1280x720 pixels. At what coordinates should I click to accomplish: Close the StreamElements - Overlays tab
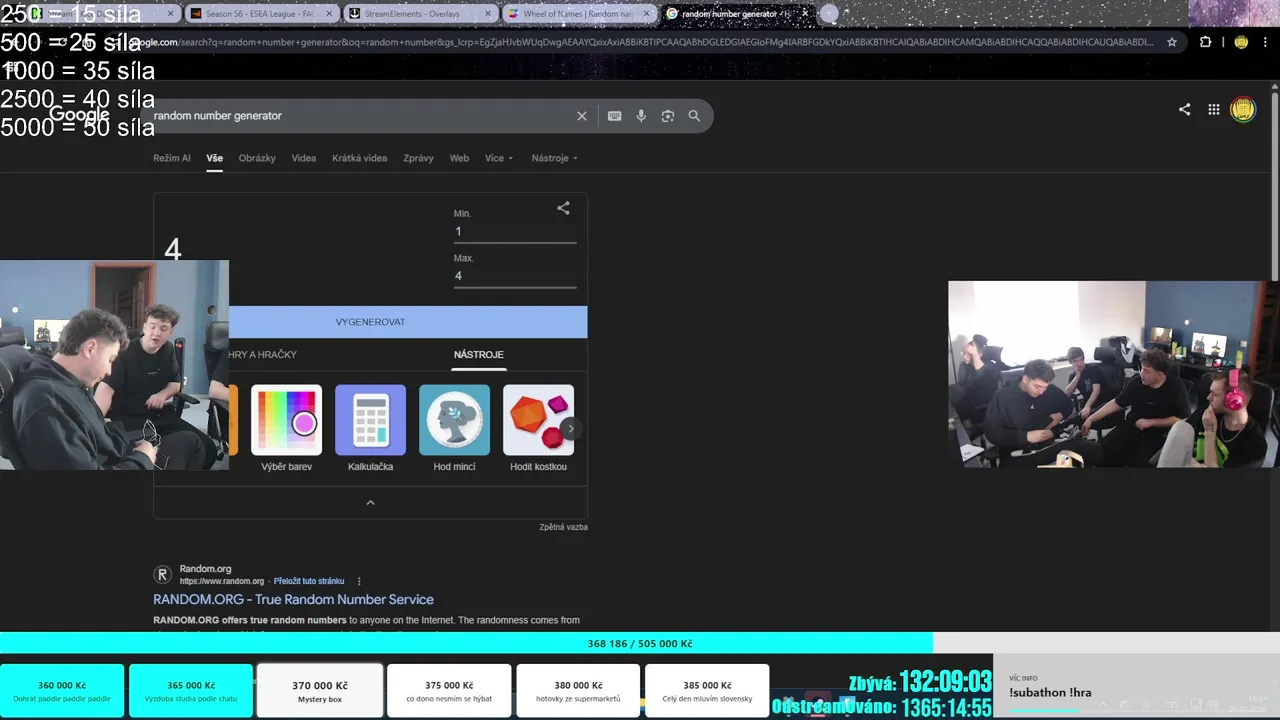[489, 14]
